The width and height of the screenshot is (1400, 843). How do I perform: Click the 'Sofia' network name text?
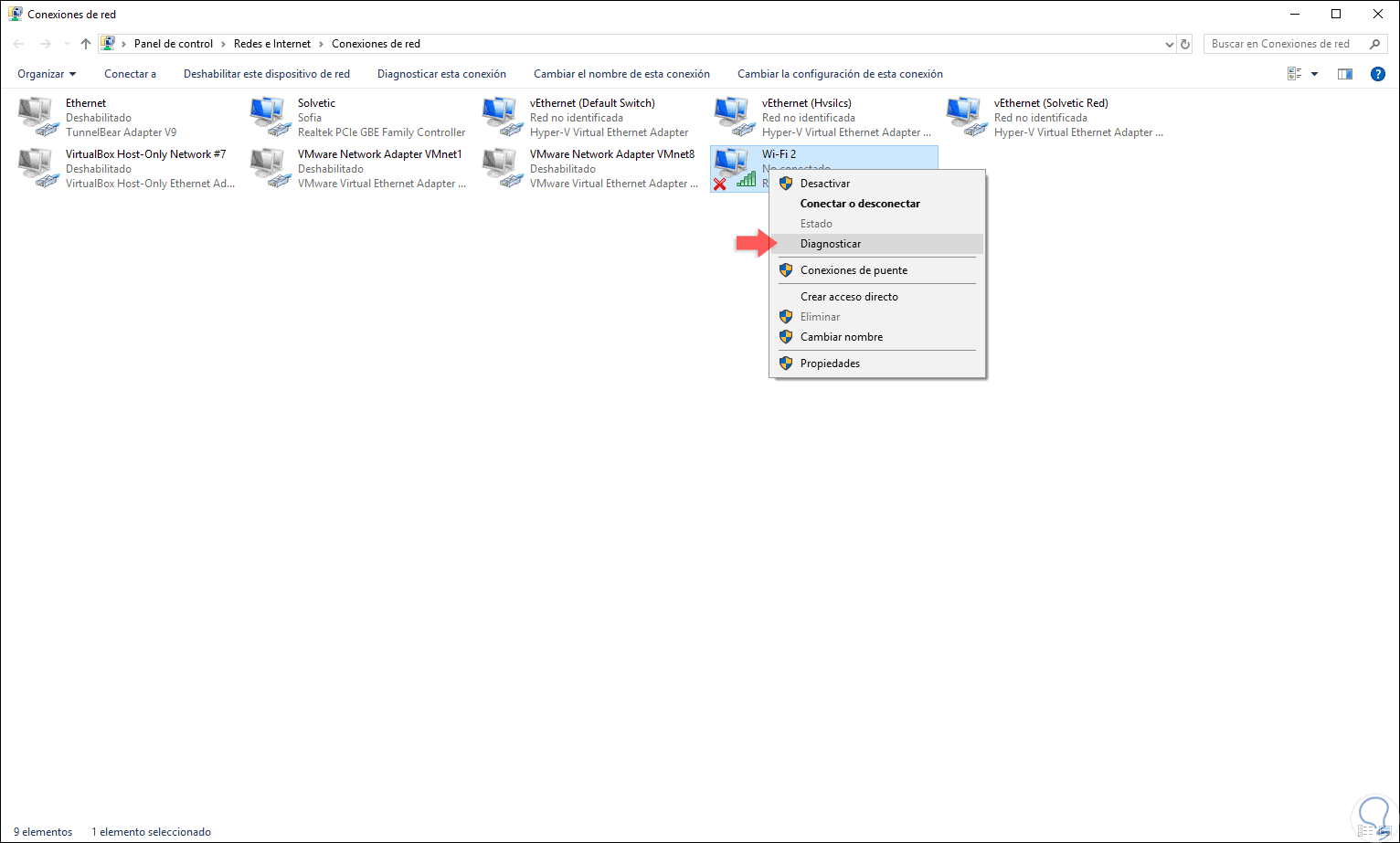pyautogui.click(x=310, y=118)
